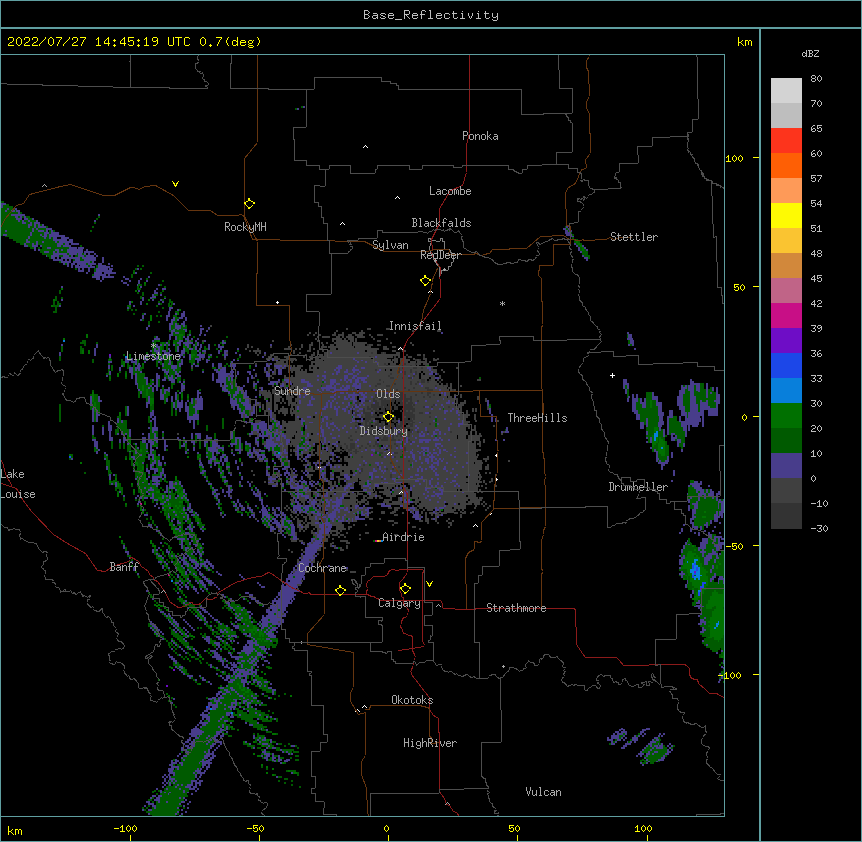Select the 30 dBZ light blue swatch

pos(786,390)
